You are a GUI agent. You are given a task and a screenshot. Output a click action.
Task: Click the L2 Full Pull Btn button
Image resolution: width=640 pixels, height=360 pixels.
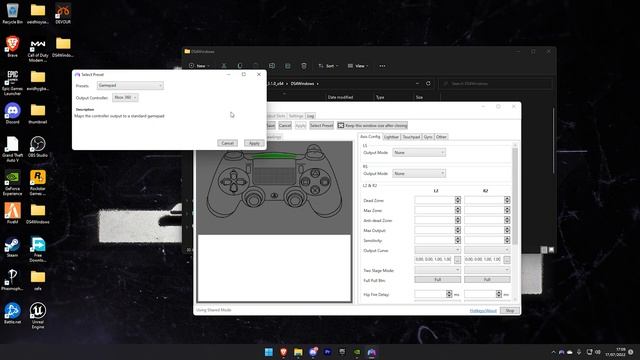point(438,280)
